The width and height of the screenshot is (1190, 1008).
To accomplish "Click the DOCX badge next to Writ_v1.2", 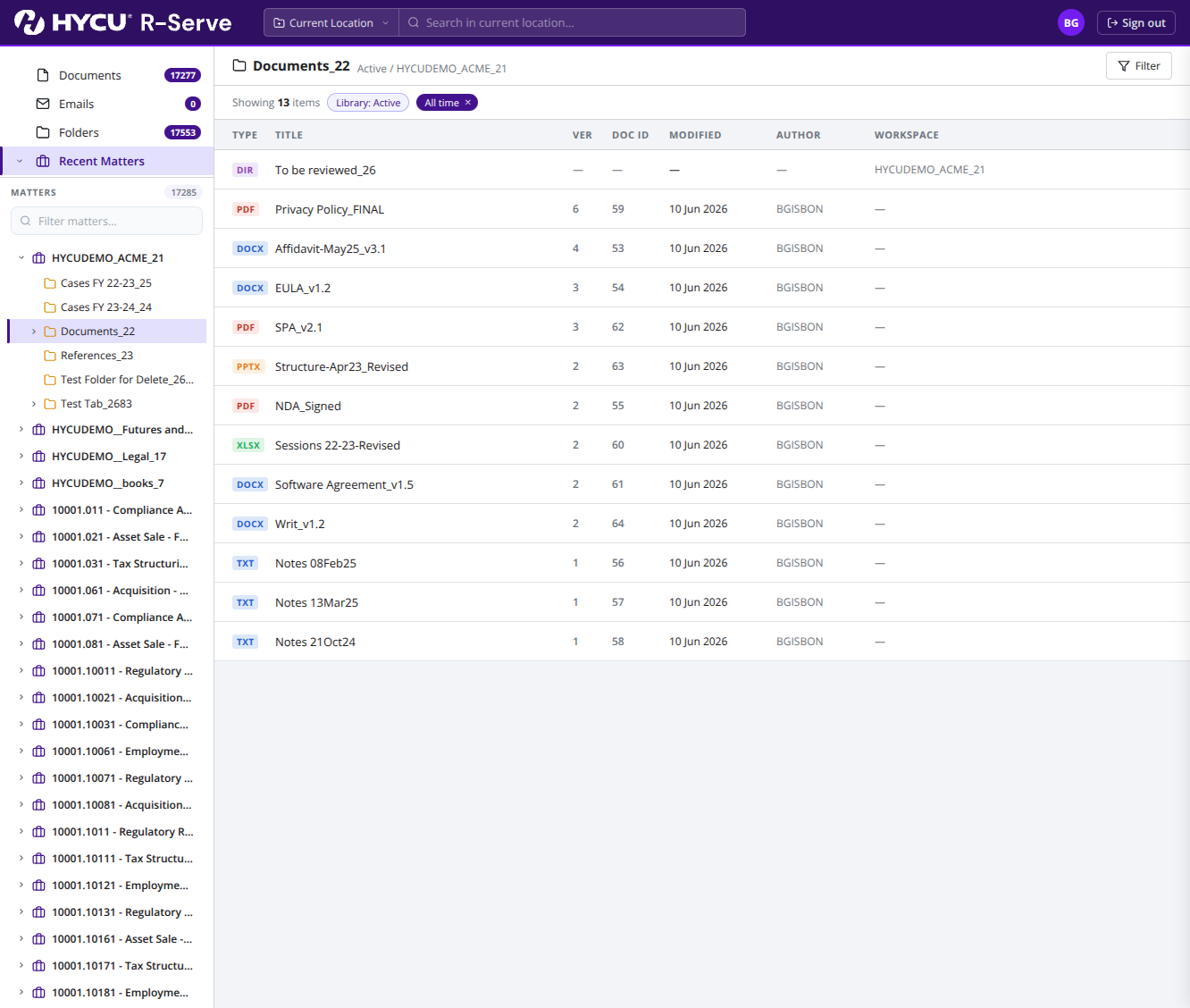I will click(250, 524).
